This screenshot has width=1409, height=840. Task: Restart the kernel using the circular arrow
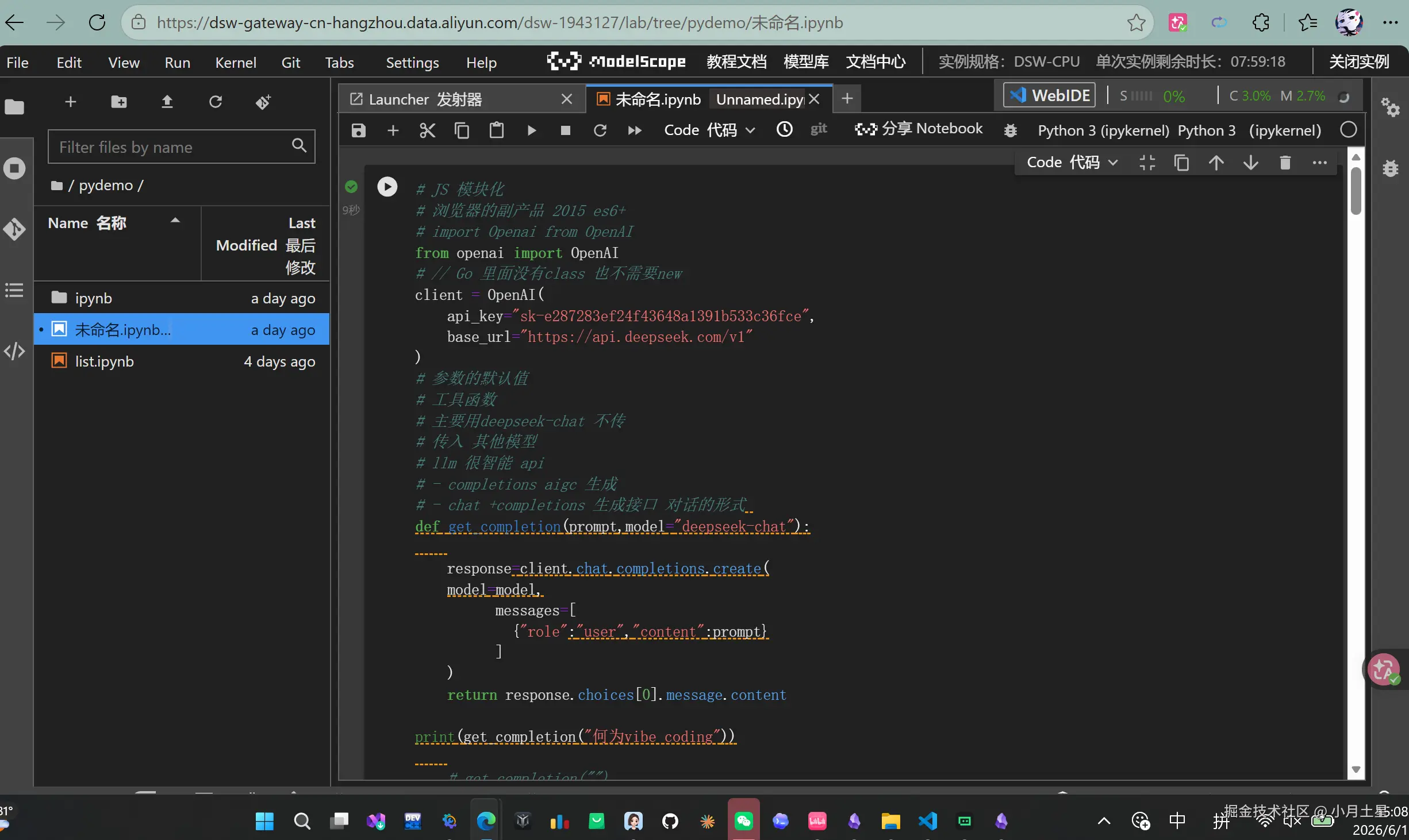click(x=600, y=130)
